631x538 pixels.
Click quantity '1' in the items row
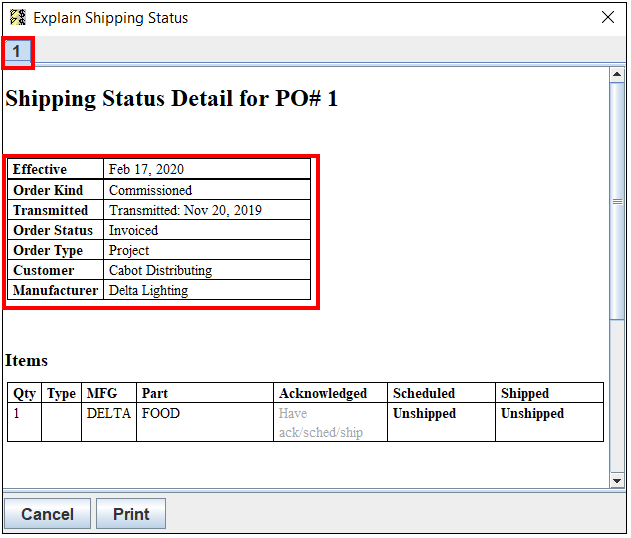(16, 414)
